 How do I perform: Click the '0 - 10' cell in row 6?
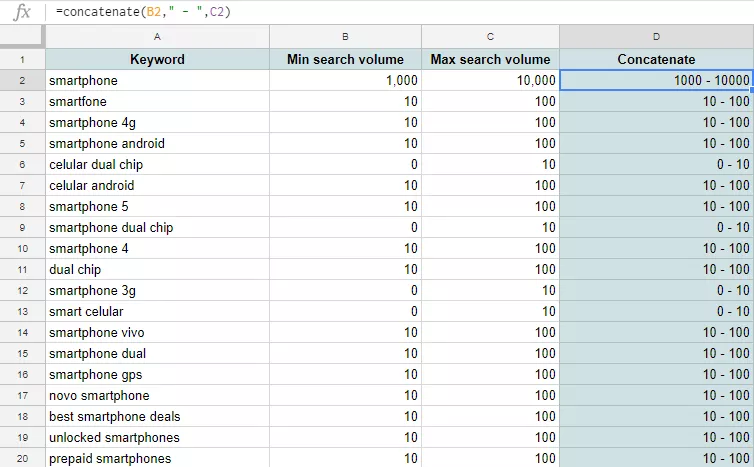tap(656, 164)
